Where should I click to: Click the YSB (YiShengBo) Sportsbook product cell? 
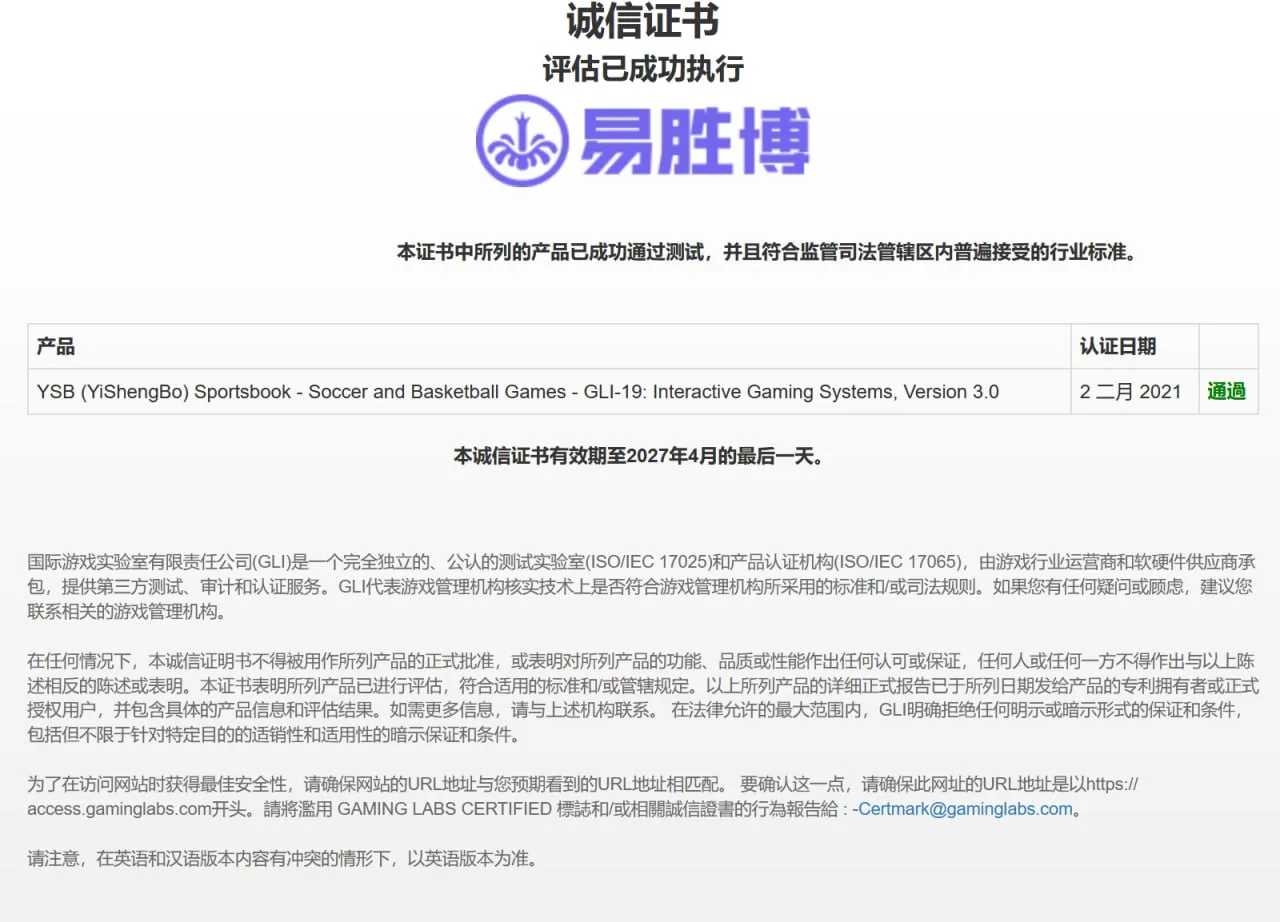click(549, 392)
